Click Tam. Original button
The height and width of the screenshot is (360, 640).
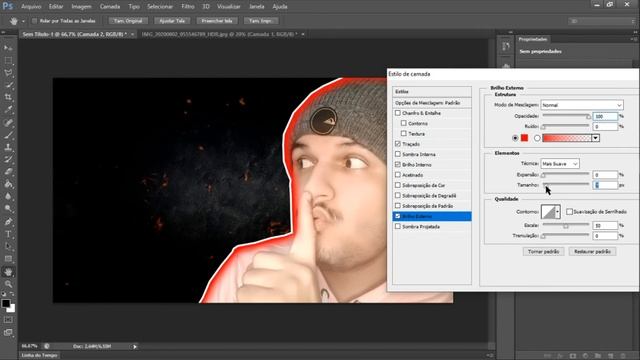(128, 21)
